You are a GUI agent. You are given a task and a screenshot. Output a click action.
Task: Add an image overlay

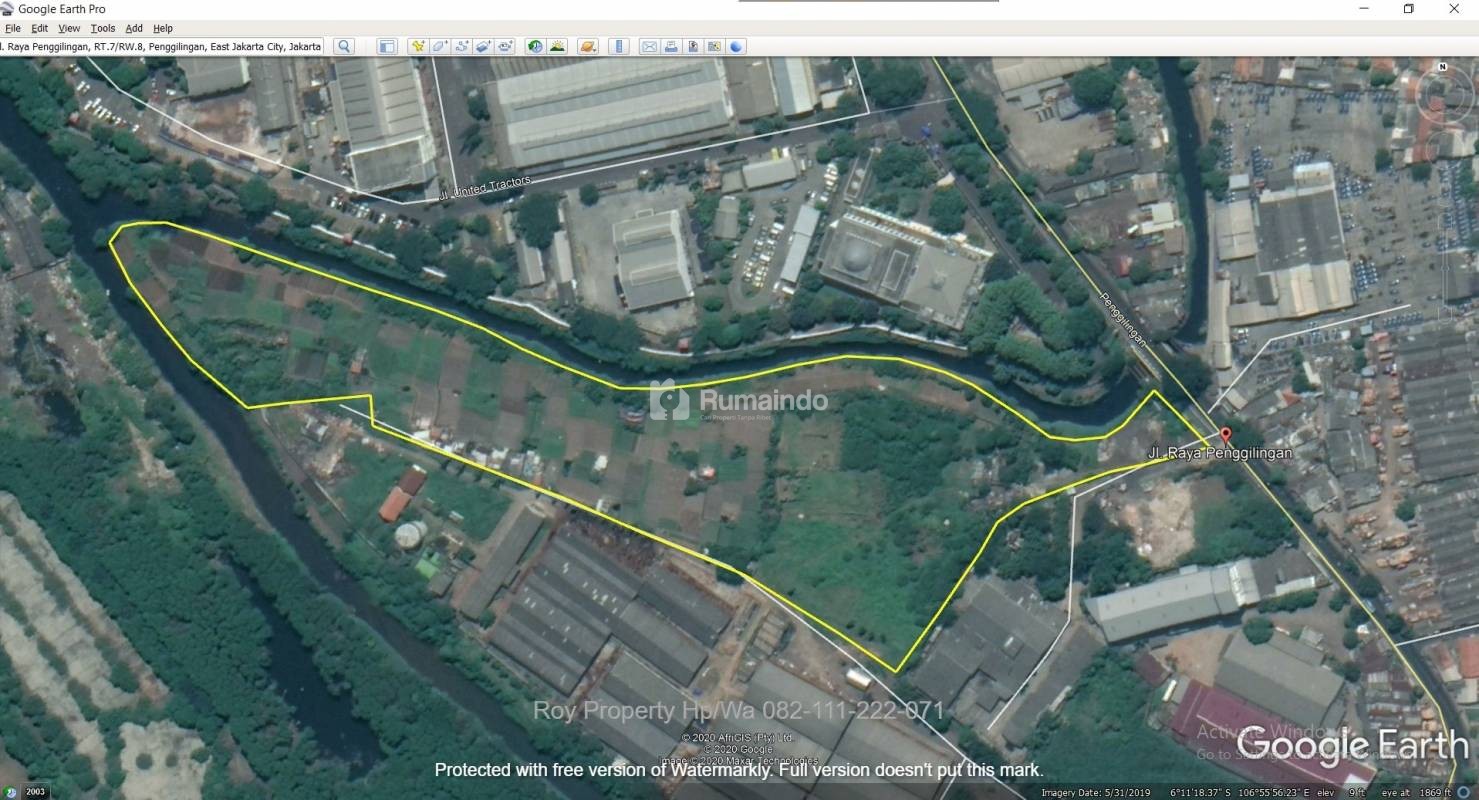pos(483,46)
